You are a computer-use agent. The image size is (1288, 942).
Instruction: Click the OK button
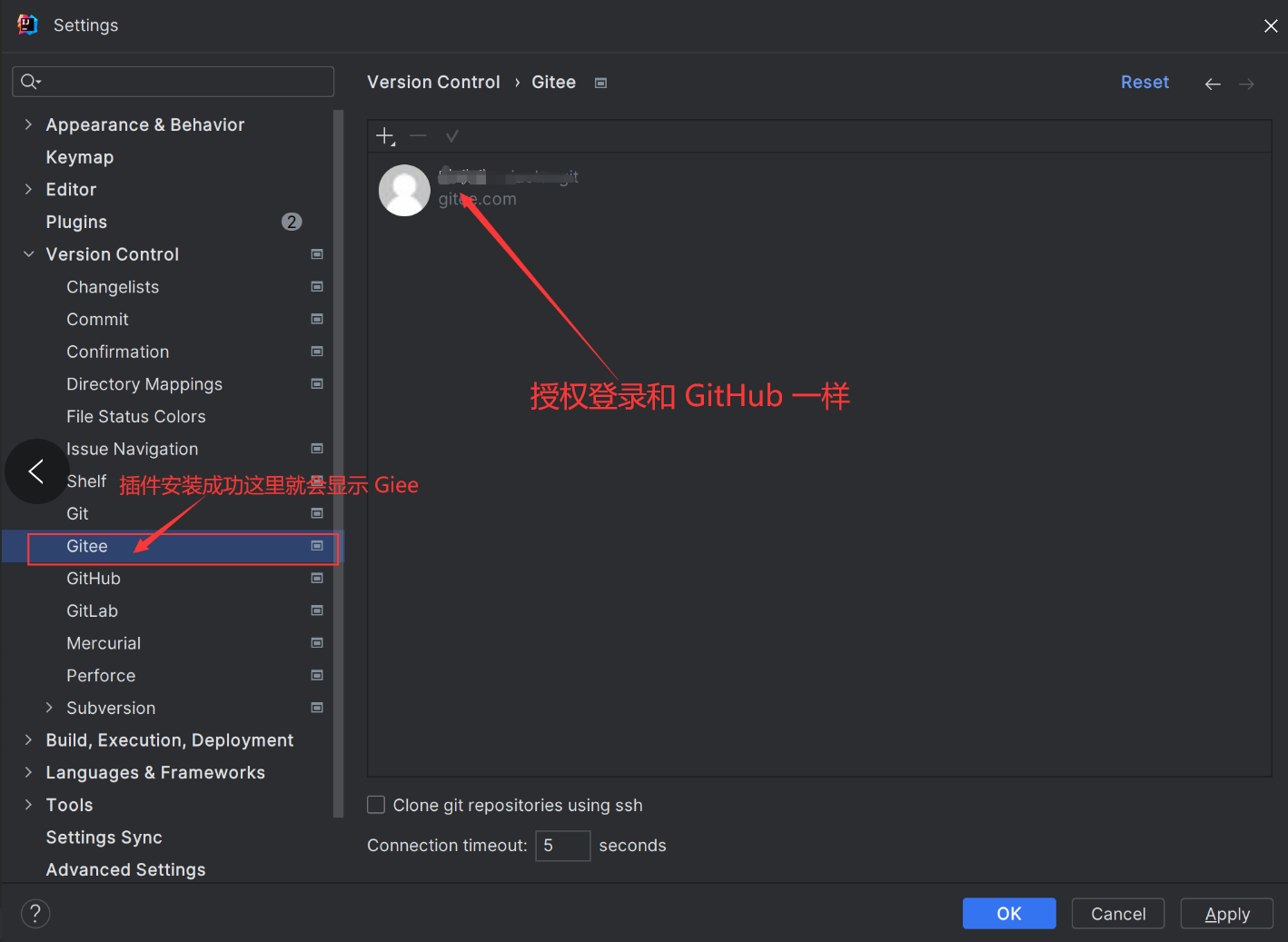click(1009, 914)
